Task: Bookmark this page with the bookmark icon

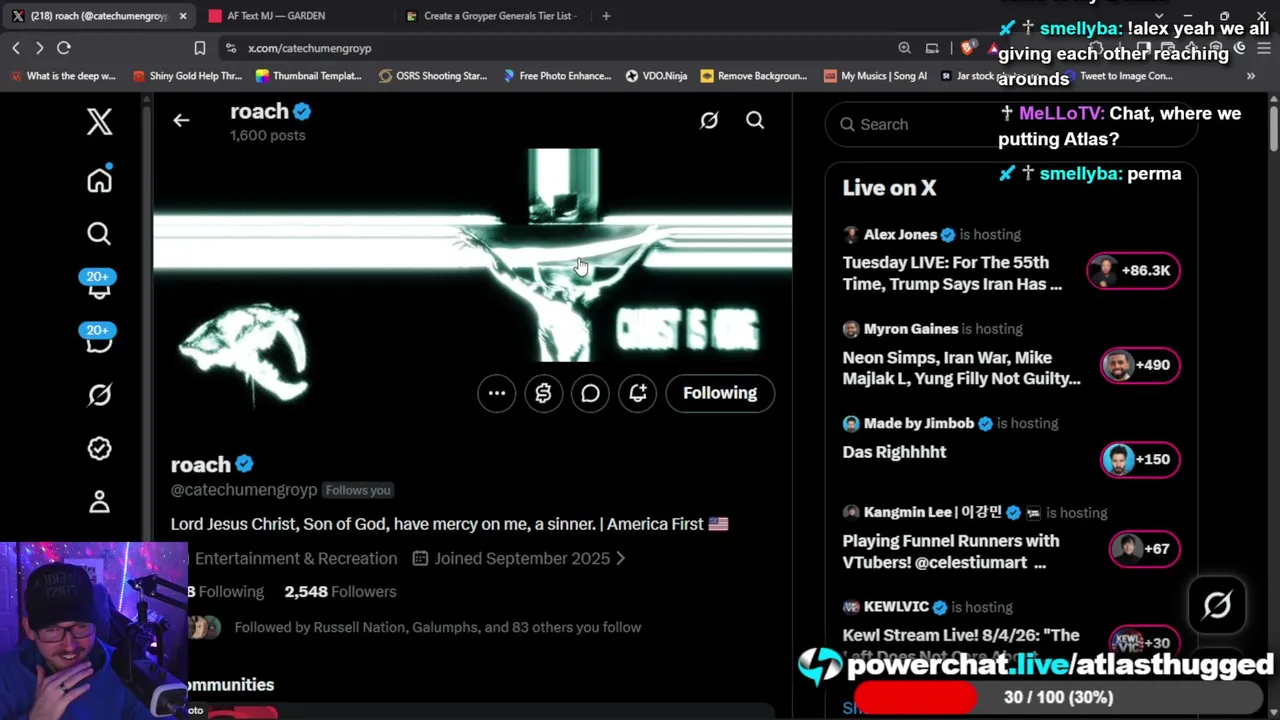Action: [200, 48]
